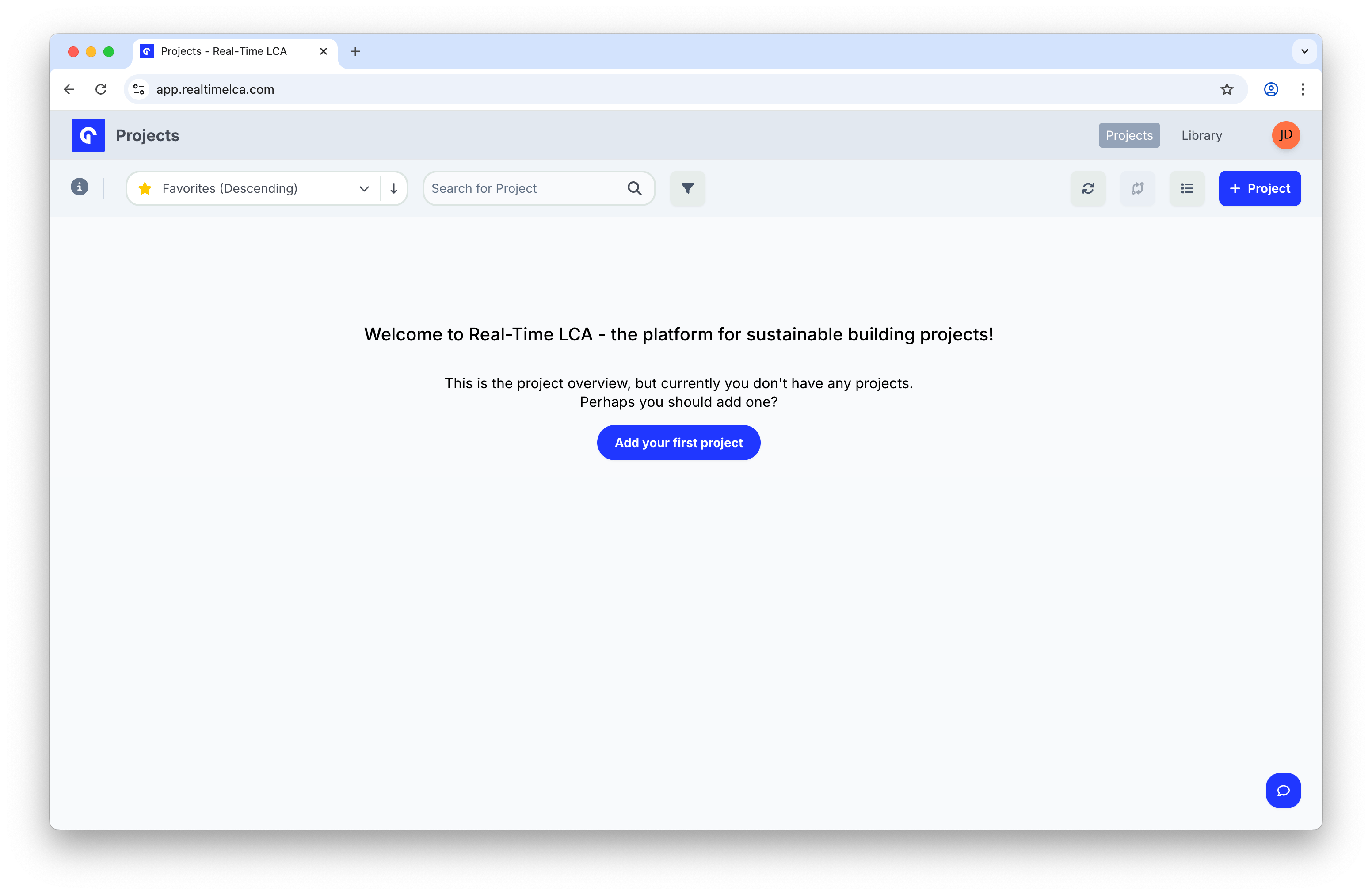The width and height of the screenshot is (1372, 895).
Task: Open the project filter funnel
Action: (687, 188)
